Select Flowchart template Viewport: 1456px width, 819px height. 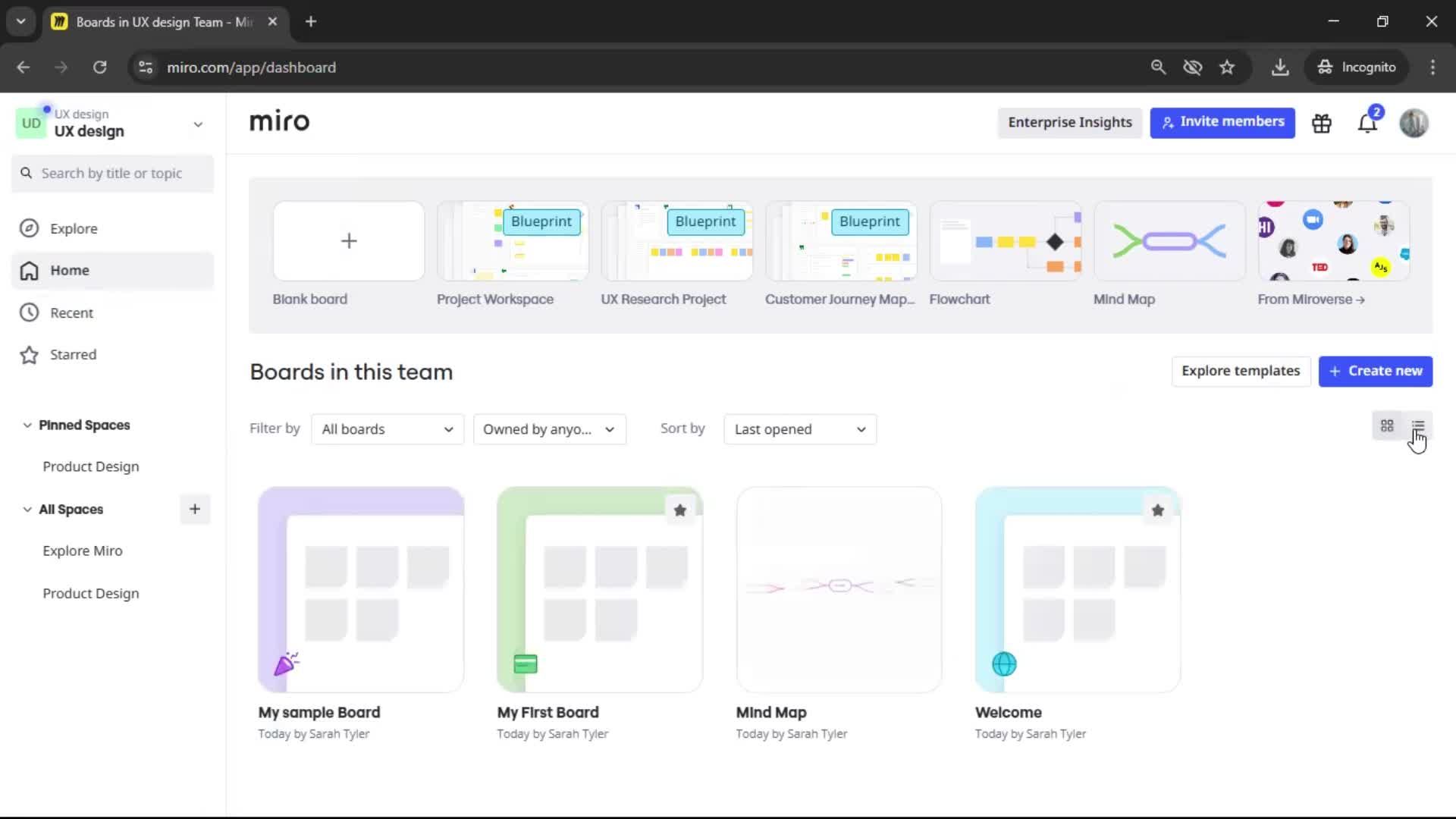tap(1006, 241)
